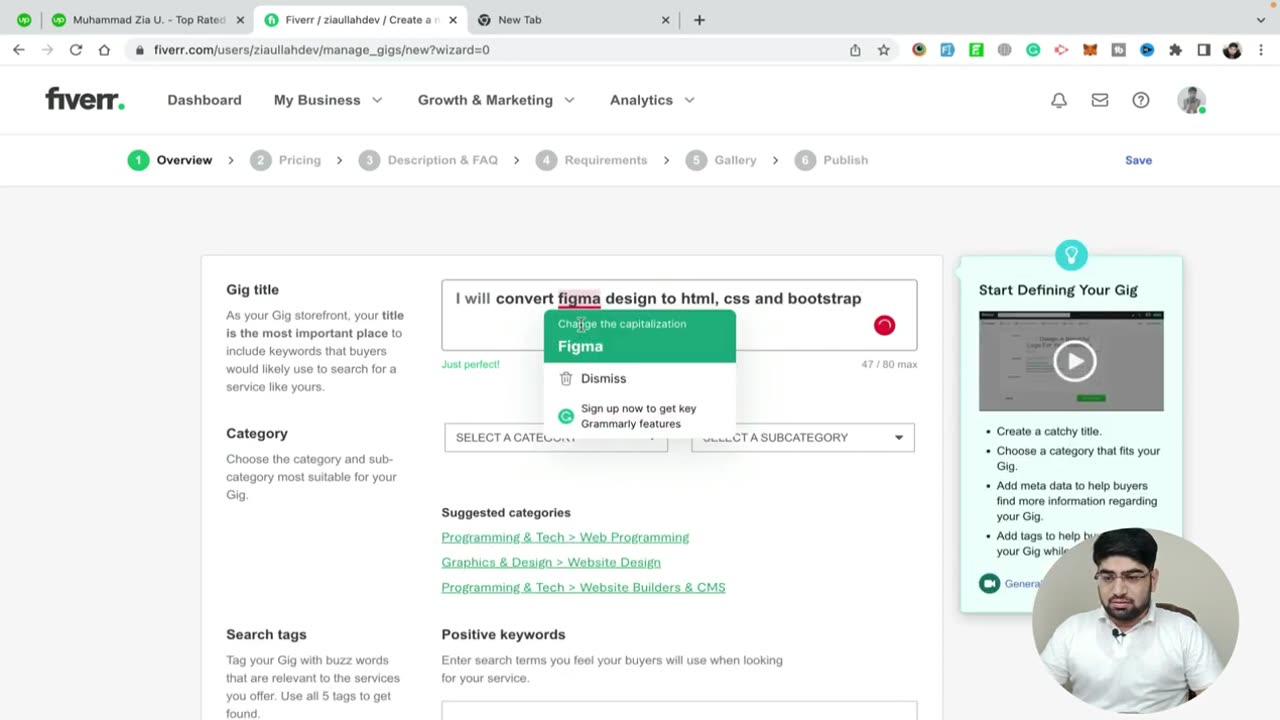Click the browser home button
This screenshot has width=1280, height=720.
[x=104, y=49]
